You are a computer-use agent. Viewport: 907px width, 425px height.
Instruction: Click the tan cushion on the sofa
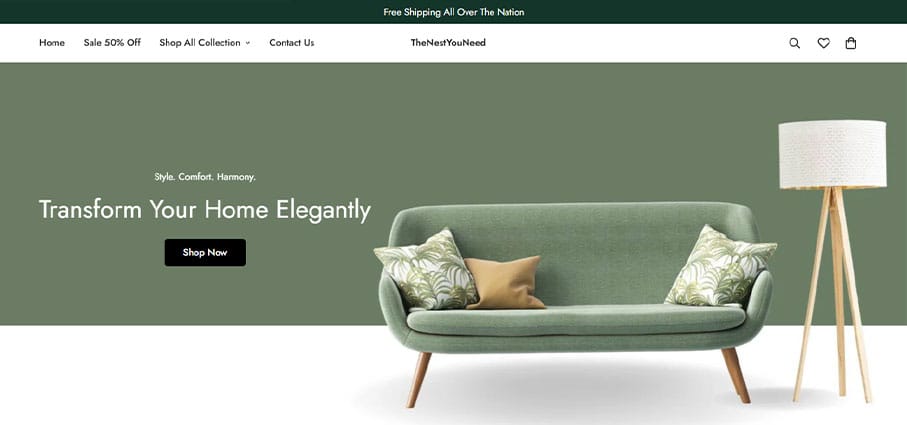tap(504, 283)
